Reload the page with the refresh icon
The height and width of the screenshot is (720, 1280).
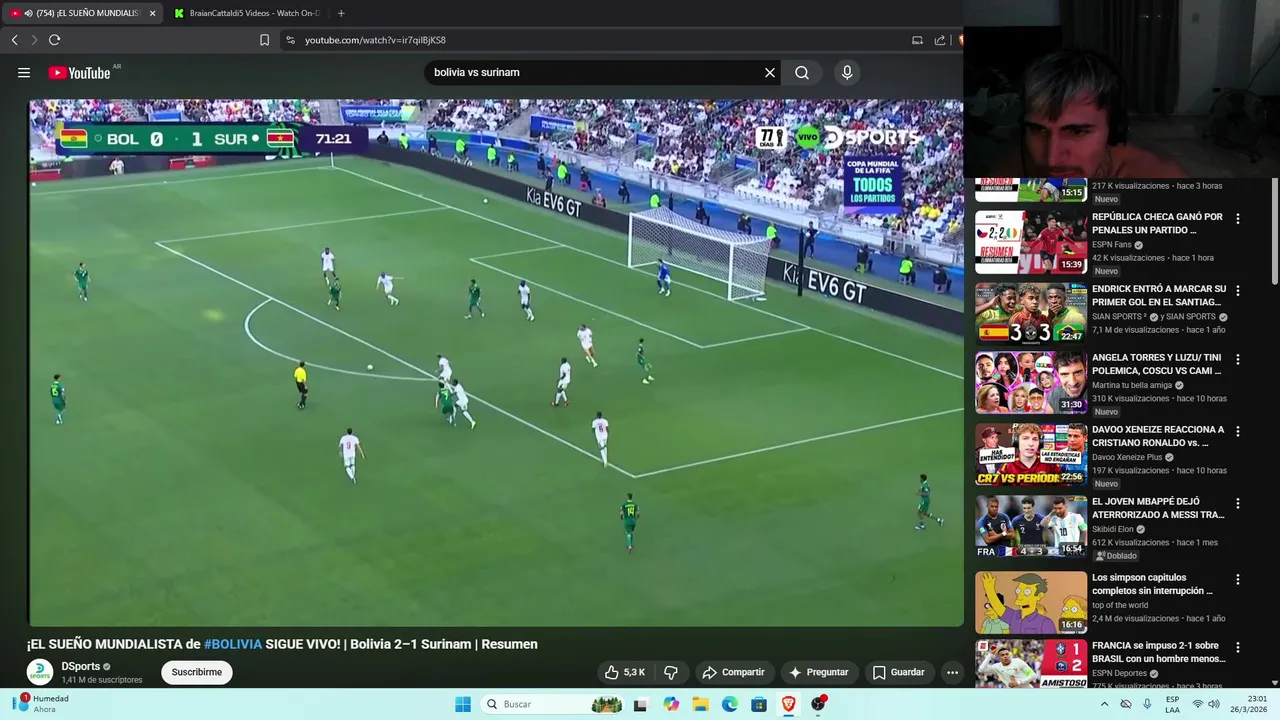coord(54,40)
